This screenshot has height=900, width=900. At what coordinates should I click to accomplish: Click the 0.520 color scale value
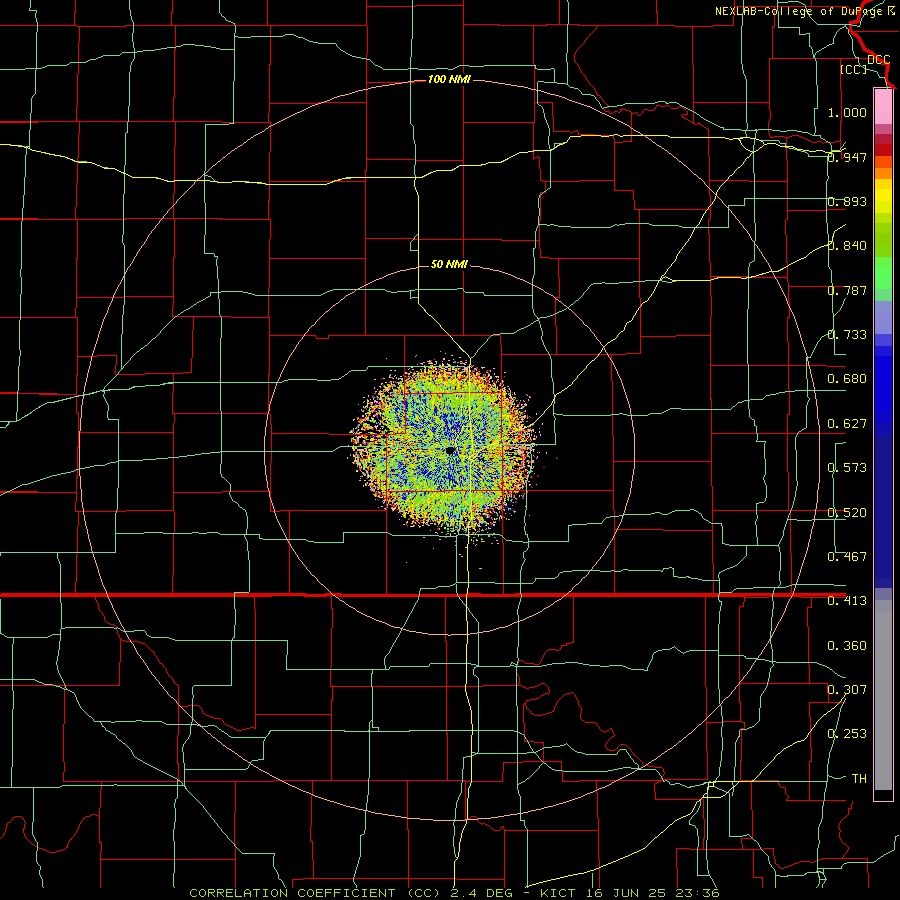[847, 513]
